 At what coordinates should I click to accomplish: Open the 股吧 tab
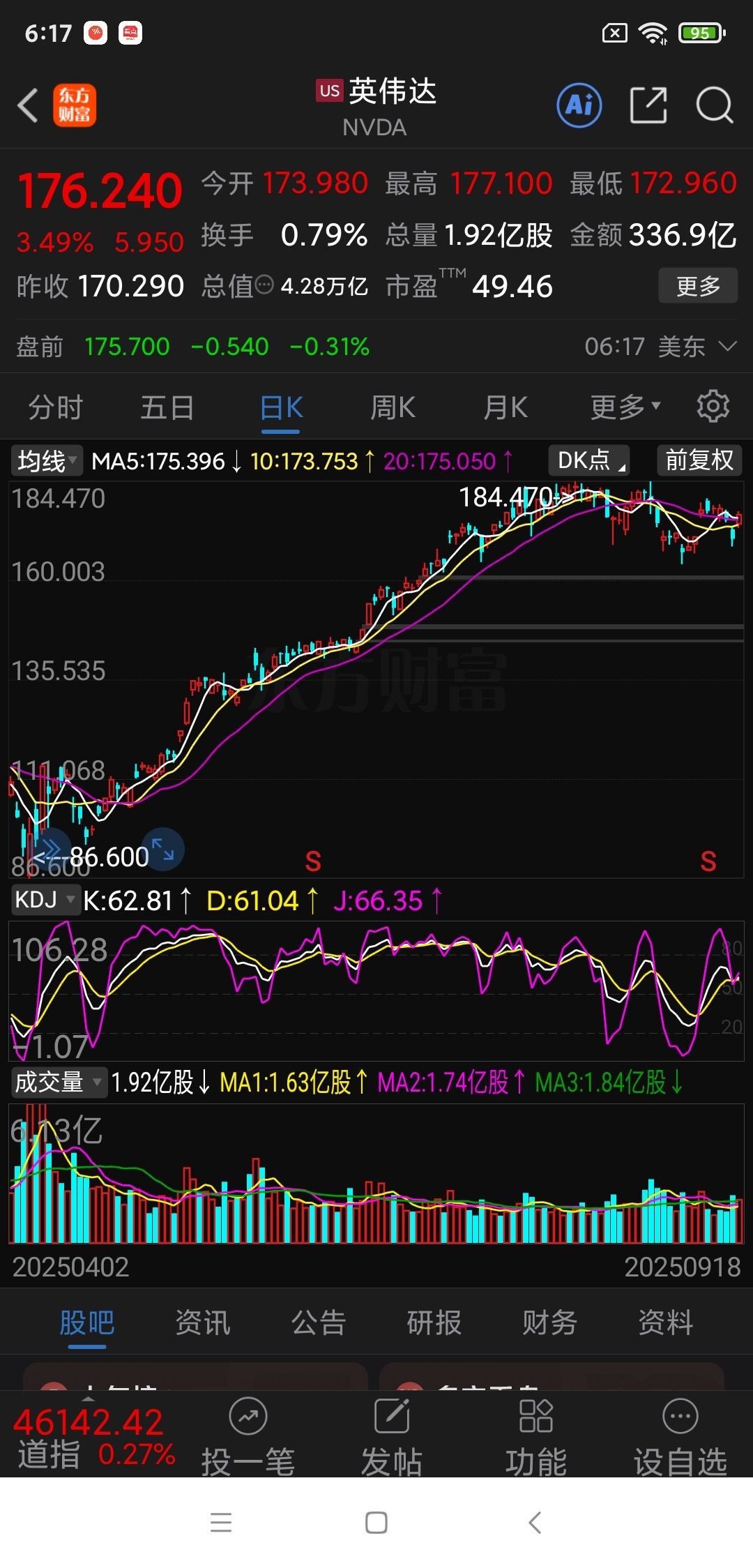[87, 1322]
